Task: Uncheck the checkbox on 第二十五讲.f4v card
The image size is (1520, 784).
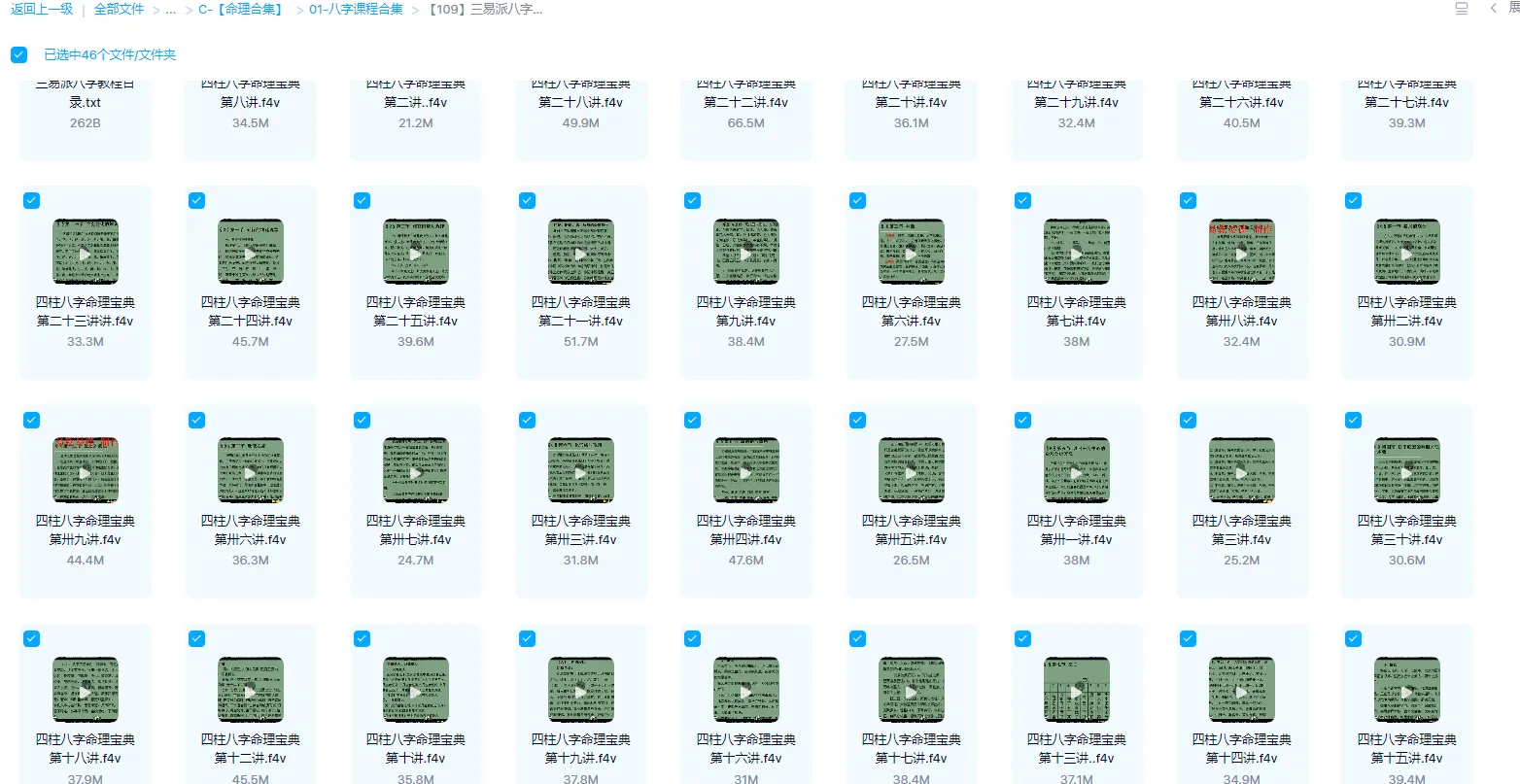Action: click(362, 200)
